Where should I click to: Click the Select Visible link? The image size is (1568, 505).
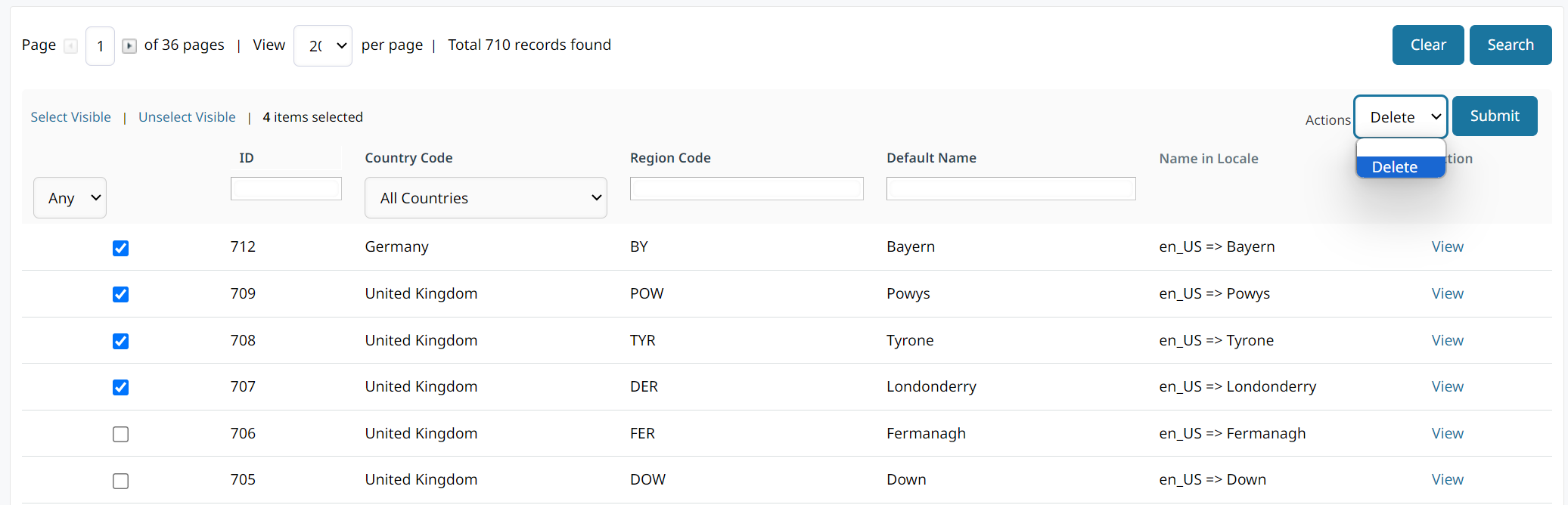pyautogui.click(x=70, y=117)
